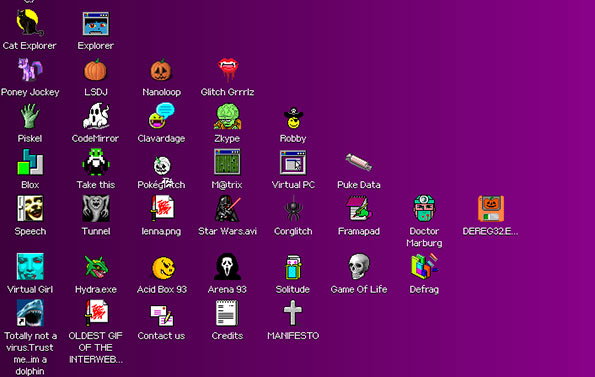Open the Blox blocks icon
595x377 pixels.
point(30,162)
